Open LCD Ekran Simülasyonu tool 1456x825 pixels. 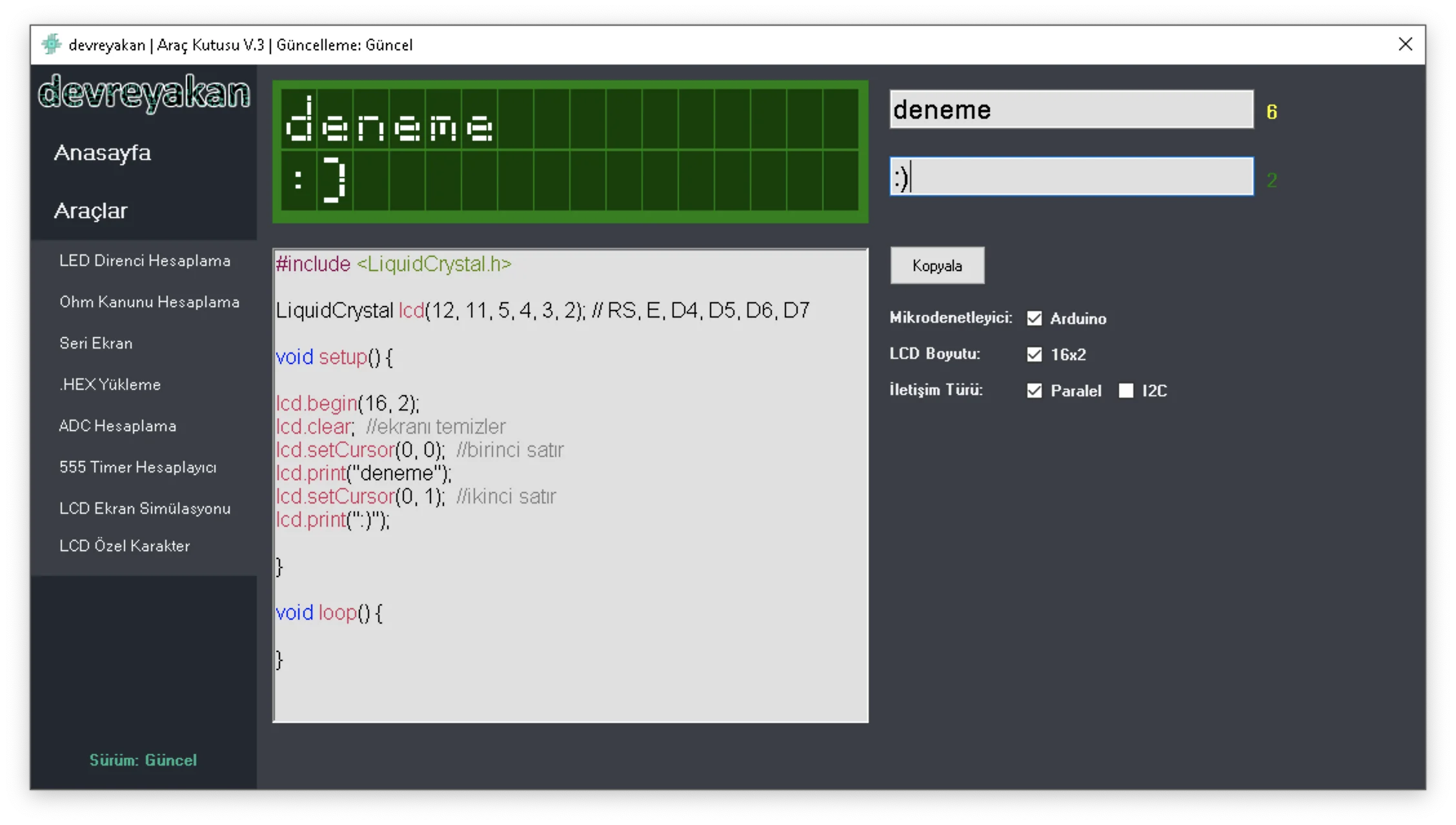pos(145,509)
